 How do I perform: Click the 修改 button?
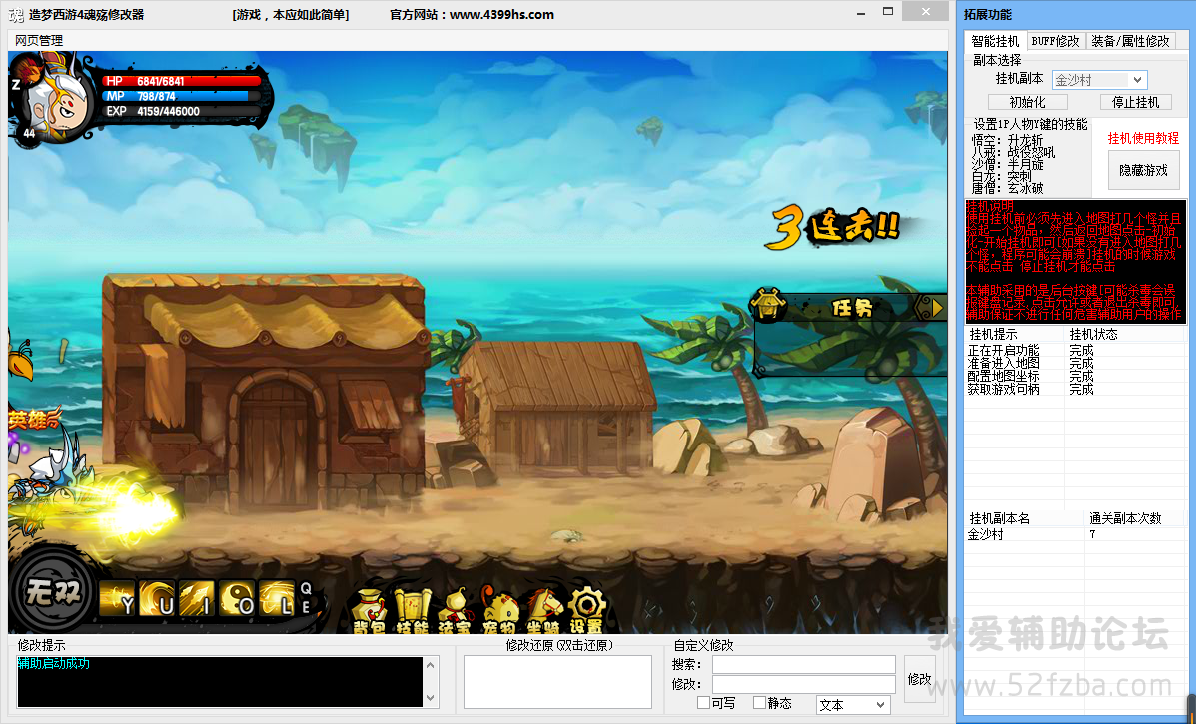pos(919,678)
